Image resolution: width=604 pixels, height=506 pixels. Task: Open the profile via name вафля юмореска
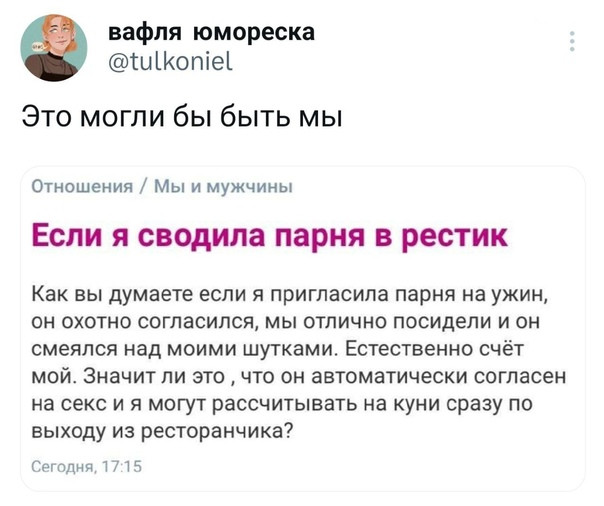pos(211,32)
